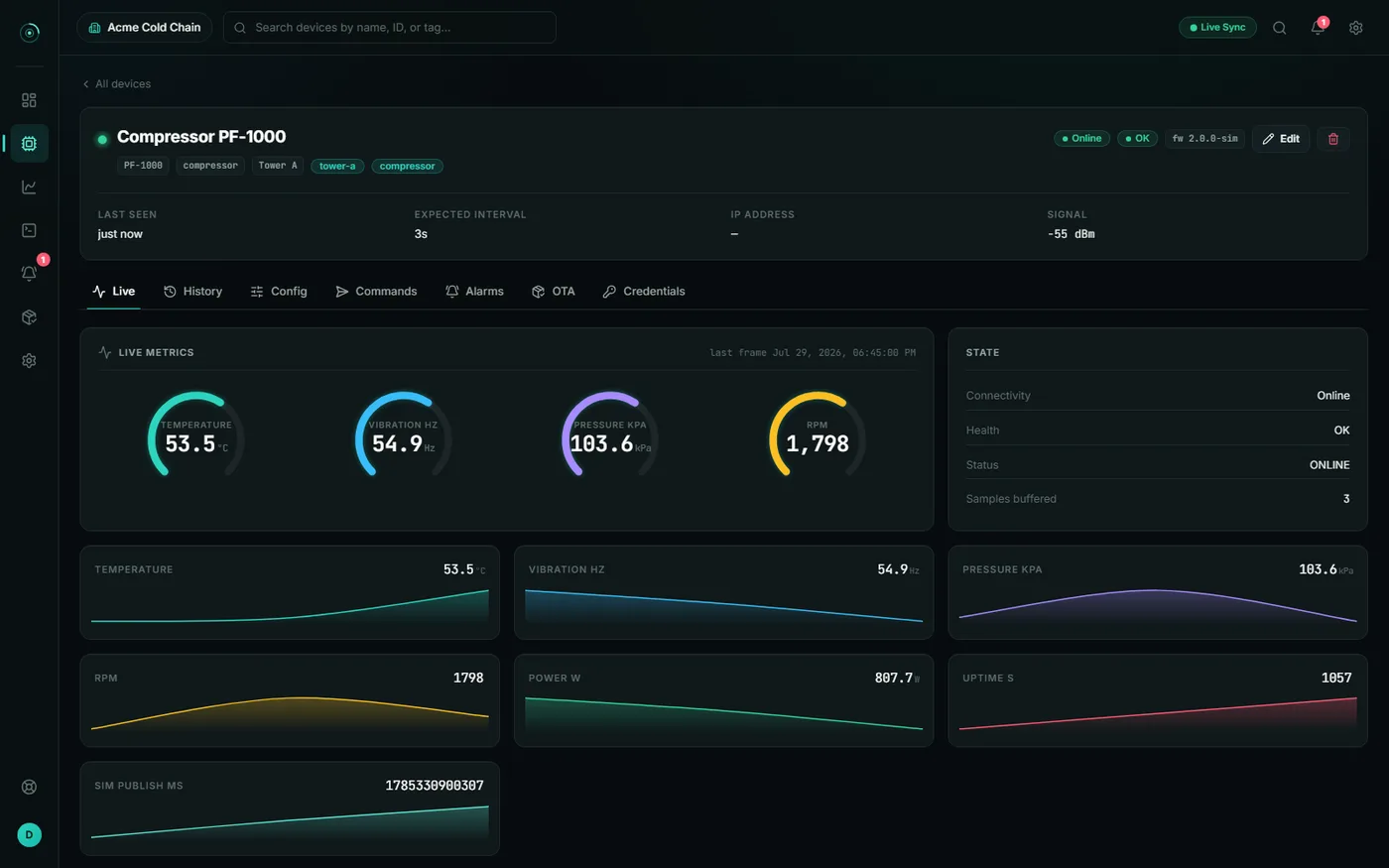1389x868 pixels.
Task: Click the fw 2.0.0-sim firmware badge
Action: tap(1204, 139)
